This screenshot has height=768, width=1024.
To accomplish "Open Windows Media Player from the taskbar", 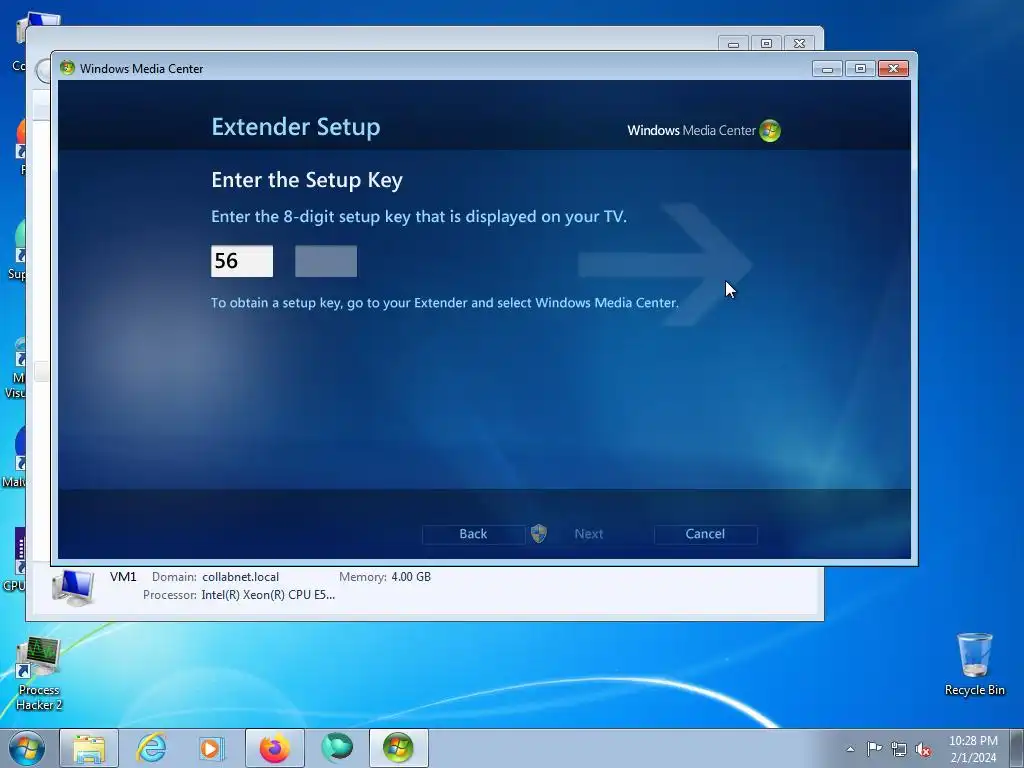I will click(212, 748).
